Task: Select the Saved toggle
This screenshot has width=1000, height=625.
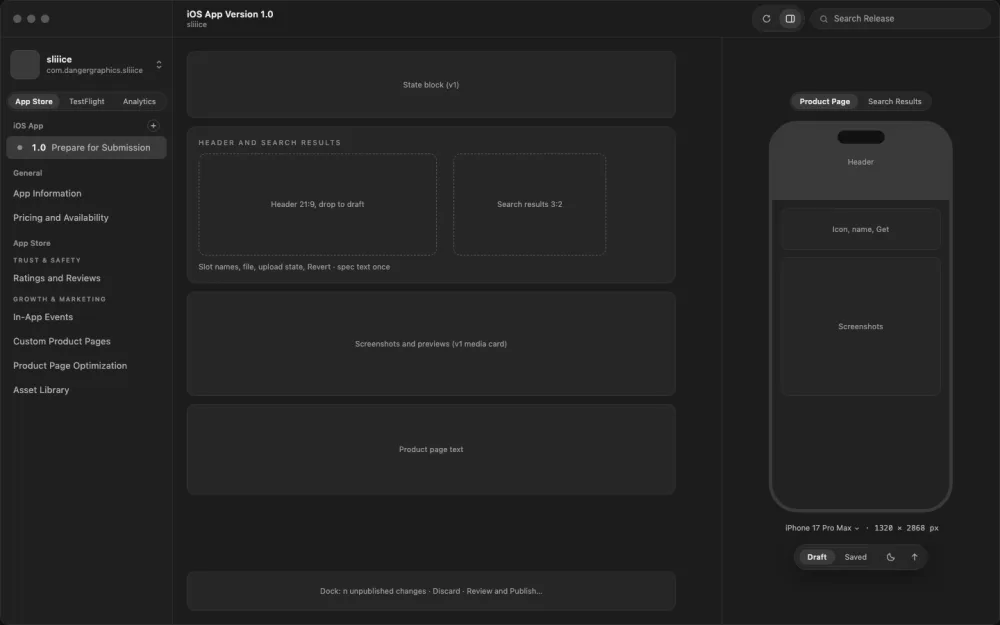Action: 855,557
